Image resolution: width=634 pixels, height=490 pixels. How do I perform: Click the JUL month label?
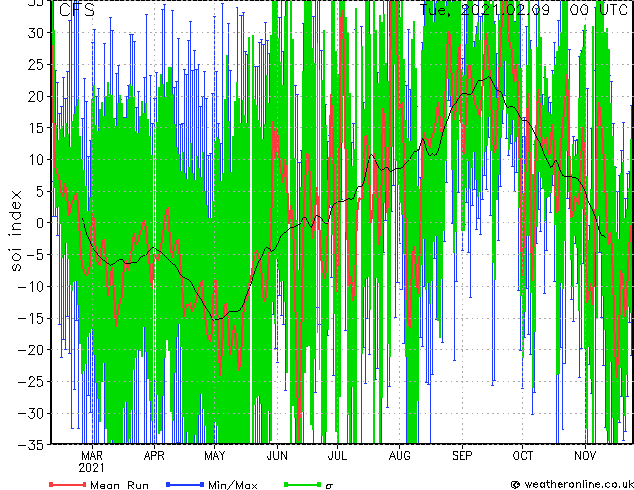tap(337, 456)
